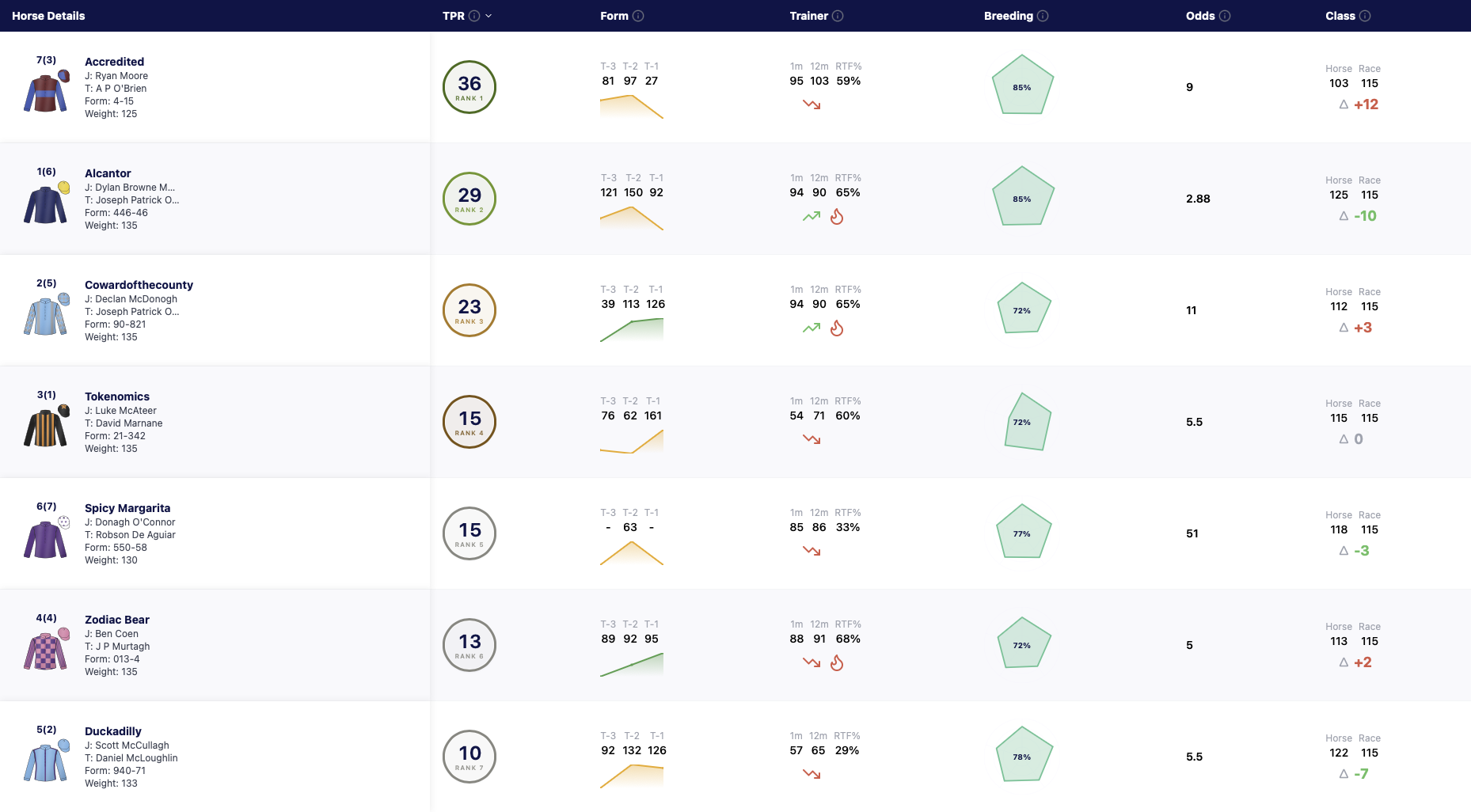Screen dimensions: 1471x812
Task: Click Zodiac Bear's trainer flame icon
Action: 837,662
